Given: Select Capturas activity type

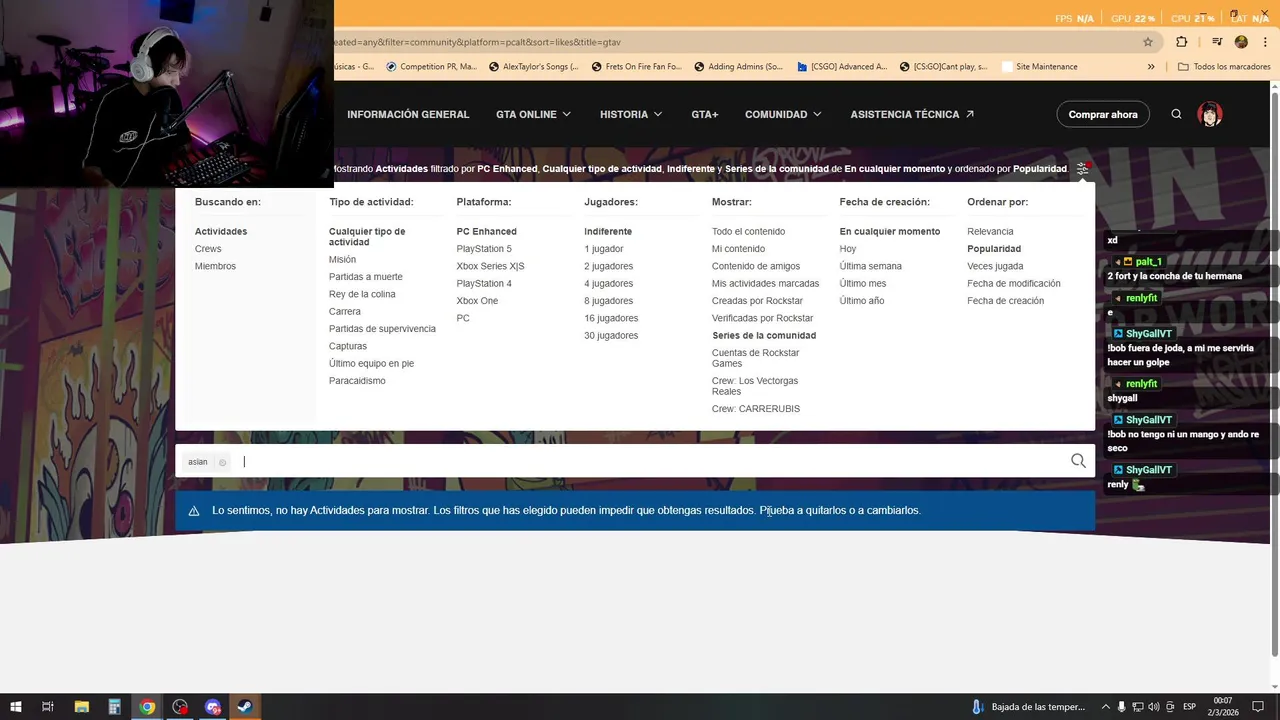Looking at the screenshot, I should coord(348,346).
